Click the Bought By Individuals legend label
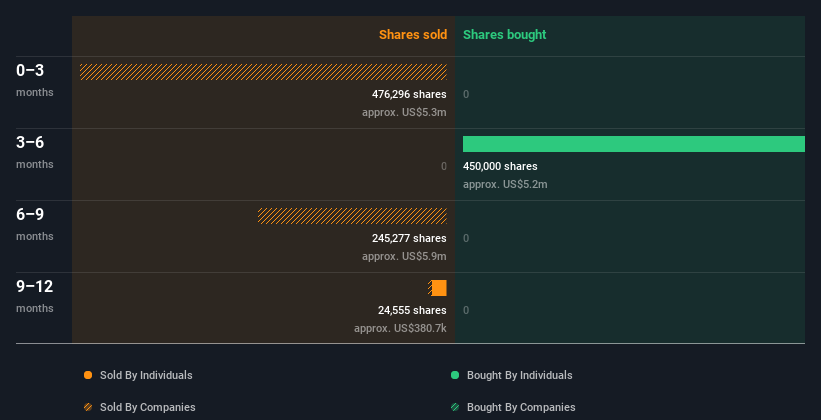Viewport: 821px width, 420px height. [x=519, y=375]
